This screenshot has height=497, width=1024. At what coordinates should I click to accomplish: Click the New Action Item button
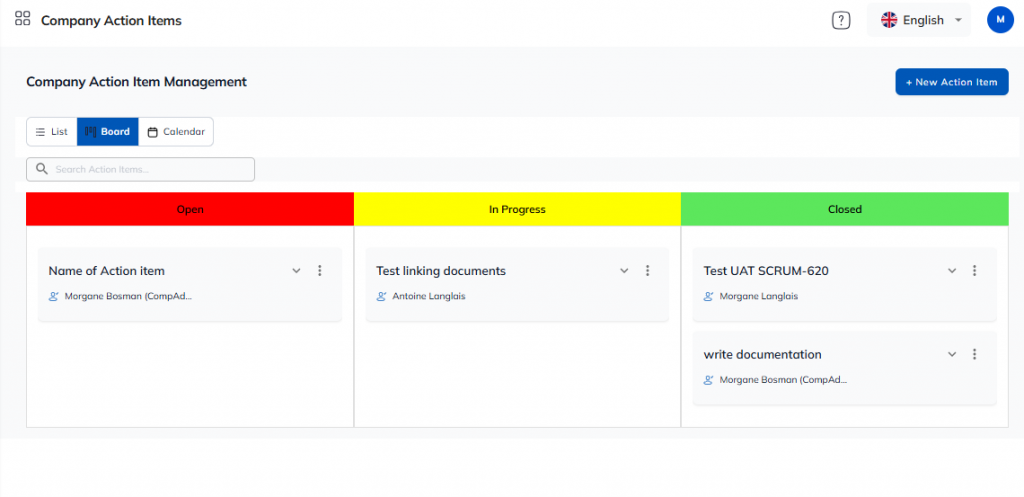[x=951, y=82]
